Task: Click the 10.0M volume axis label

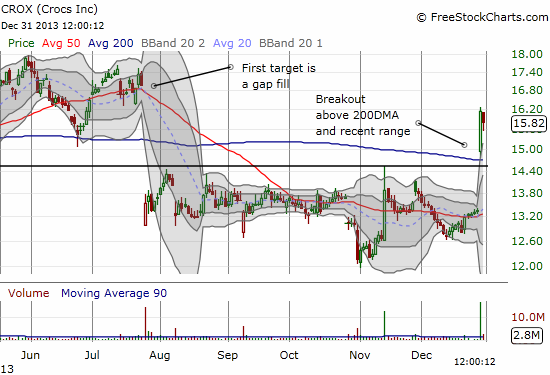Action: point(528,317)
